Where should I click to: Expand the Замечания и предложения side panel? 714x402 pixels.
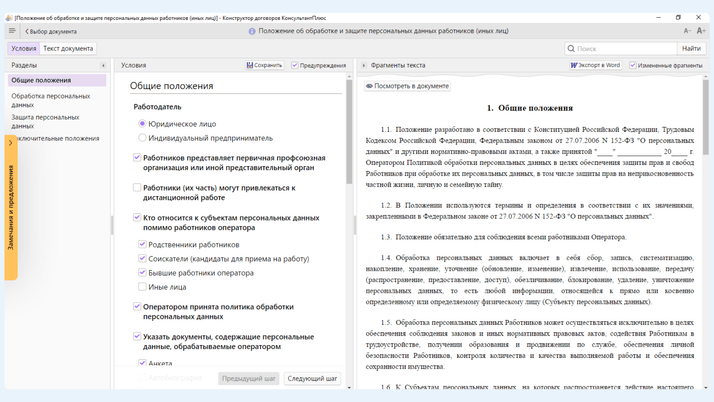(10, 208)
